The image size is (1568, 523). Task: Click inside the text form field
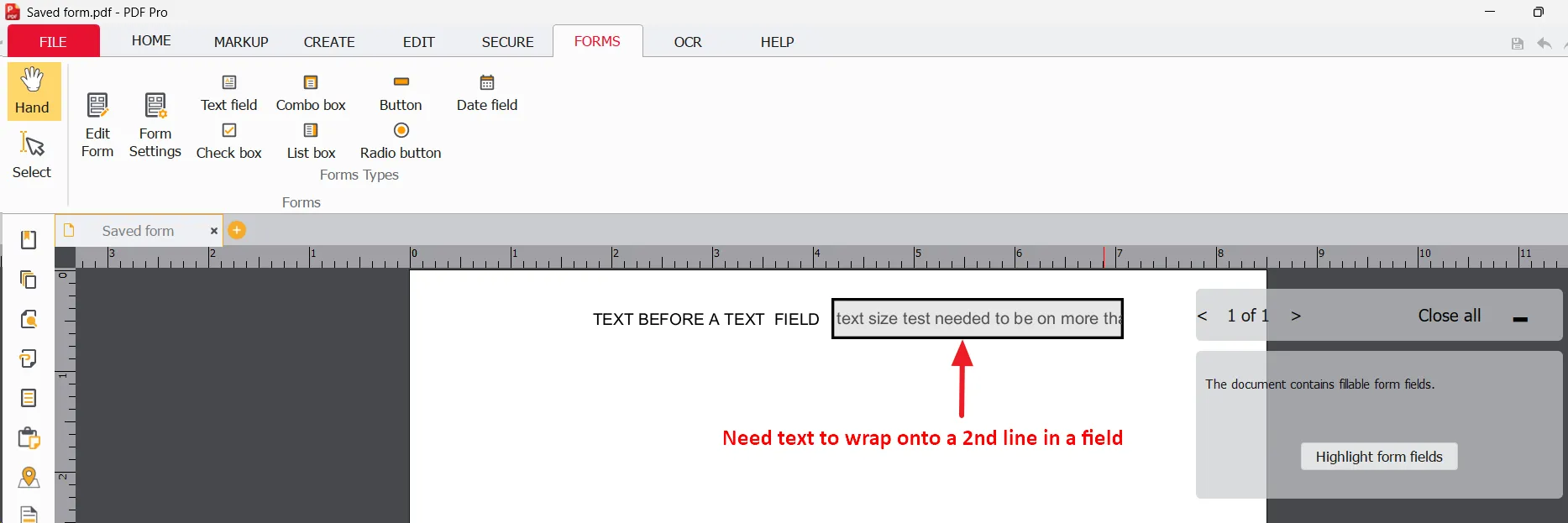point(978,319)
